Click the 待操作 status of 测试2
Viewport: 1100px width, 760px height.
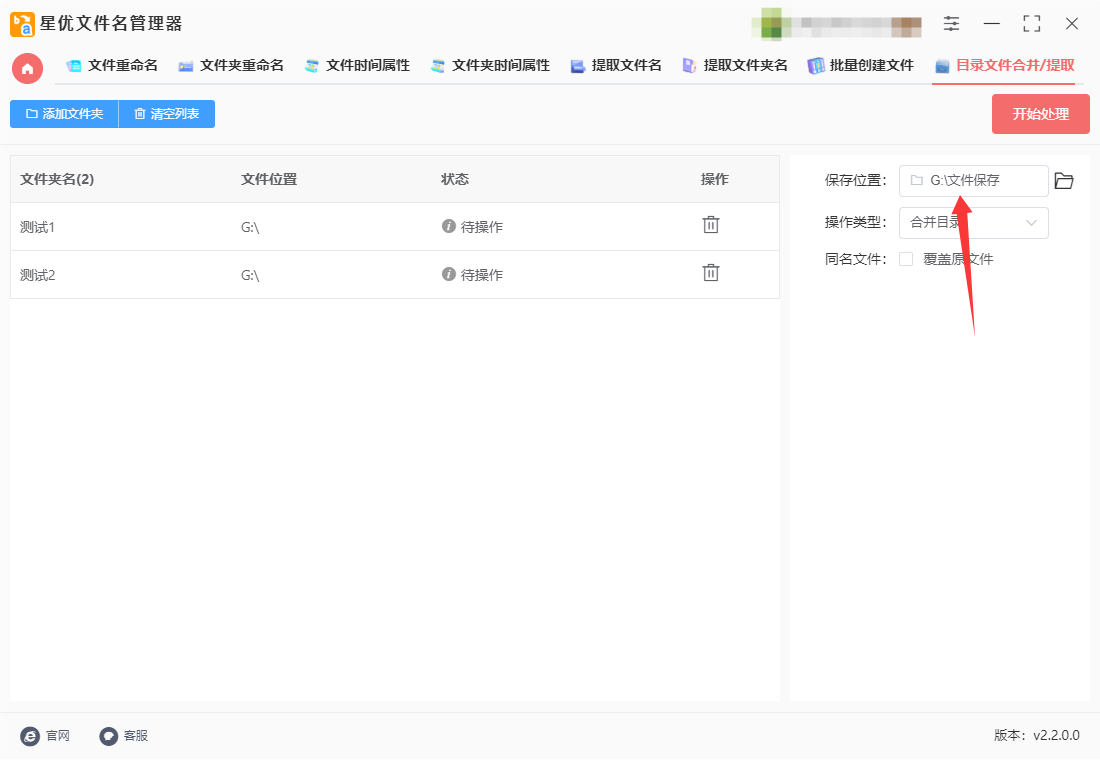pos(472,274)
